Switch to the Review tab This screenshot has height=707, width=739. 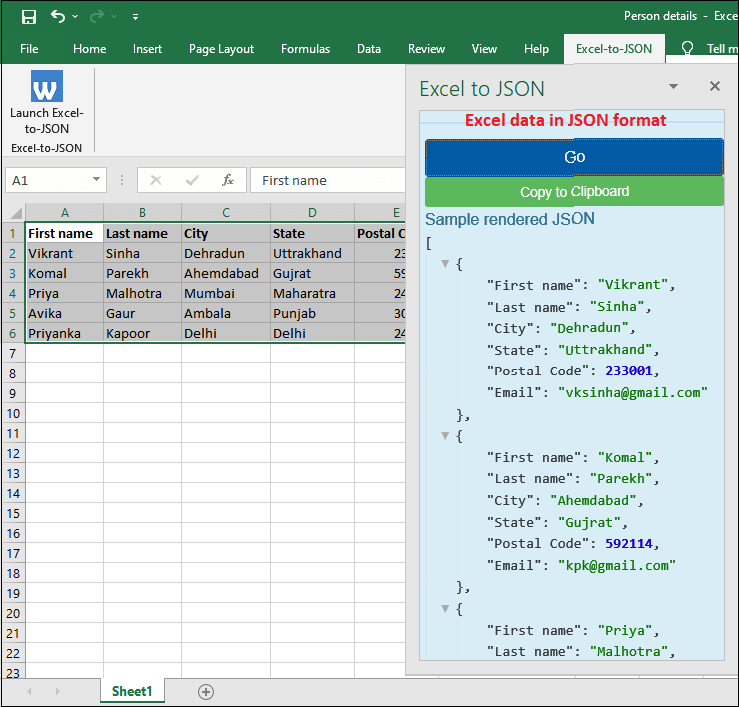coord(426,49)
